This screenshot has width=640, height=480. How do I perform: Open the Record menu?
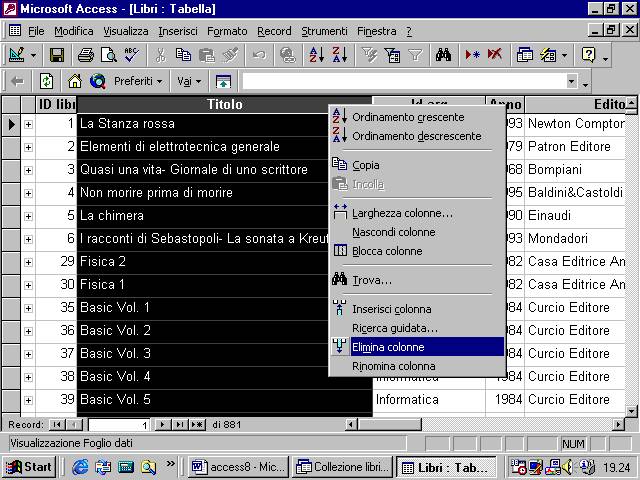click(274, 31)
